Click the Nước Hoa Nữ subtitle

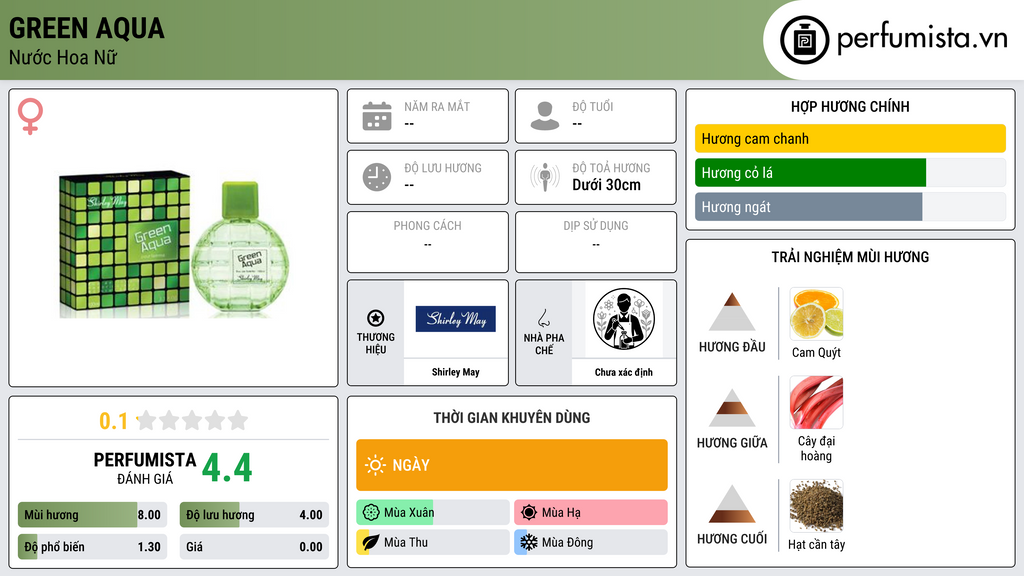coord(63,58)
